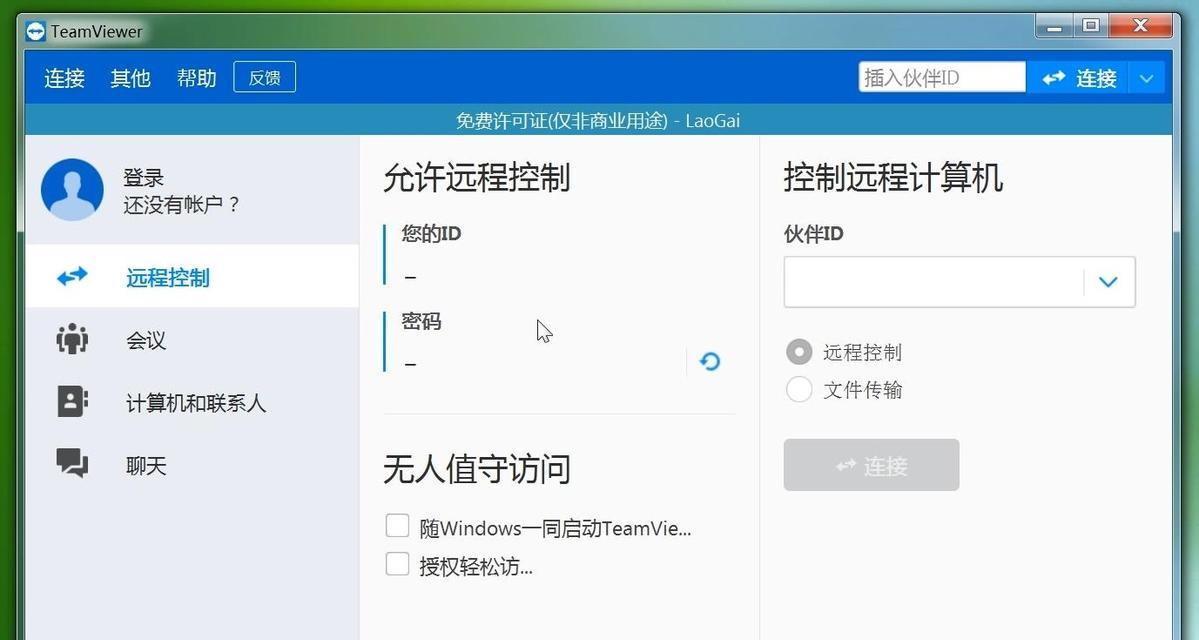The width and height of the screenshot is (1199, 640).
Task: Maximize the TeamViewer window
Action: (x=1091, y=26)
